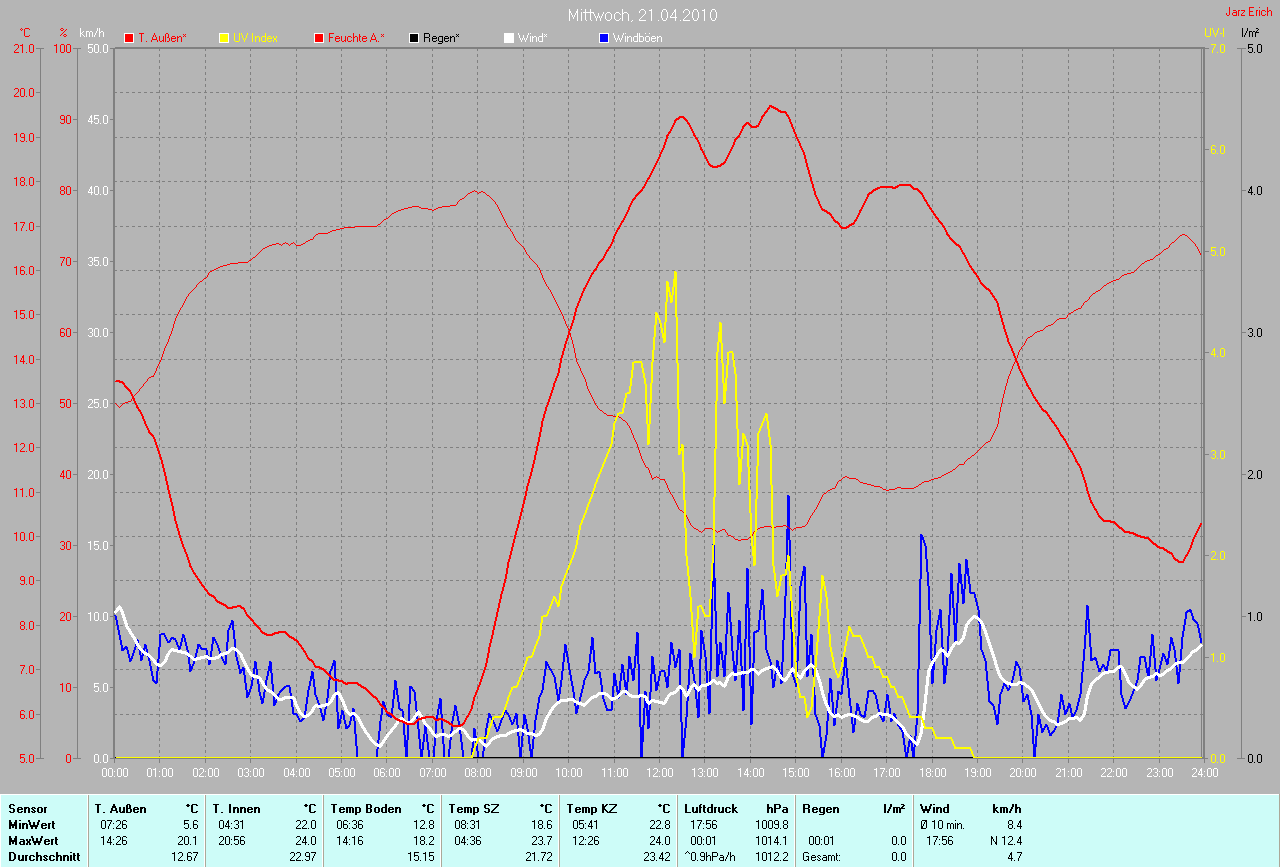
Task: Click the 24:00 time axis label
Action: pos(1203,772)
